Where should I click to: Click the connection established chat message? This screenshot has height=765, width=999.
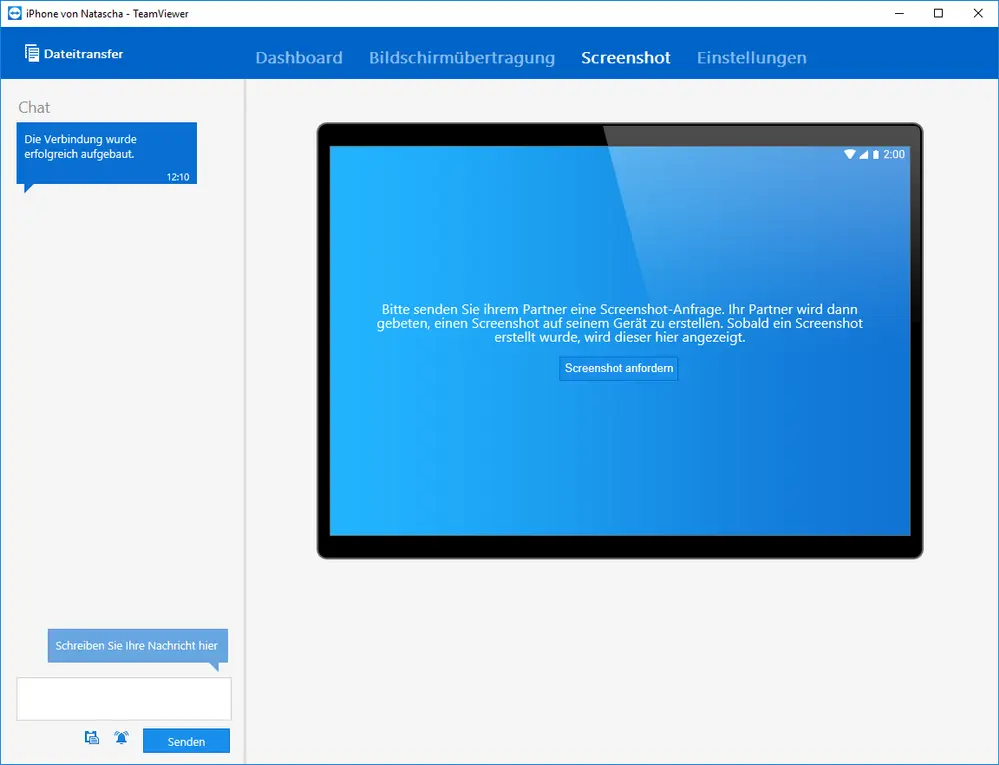click(x=106, y=153)
